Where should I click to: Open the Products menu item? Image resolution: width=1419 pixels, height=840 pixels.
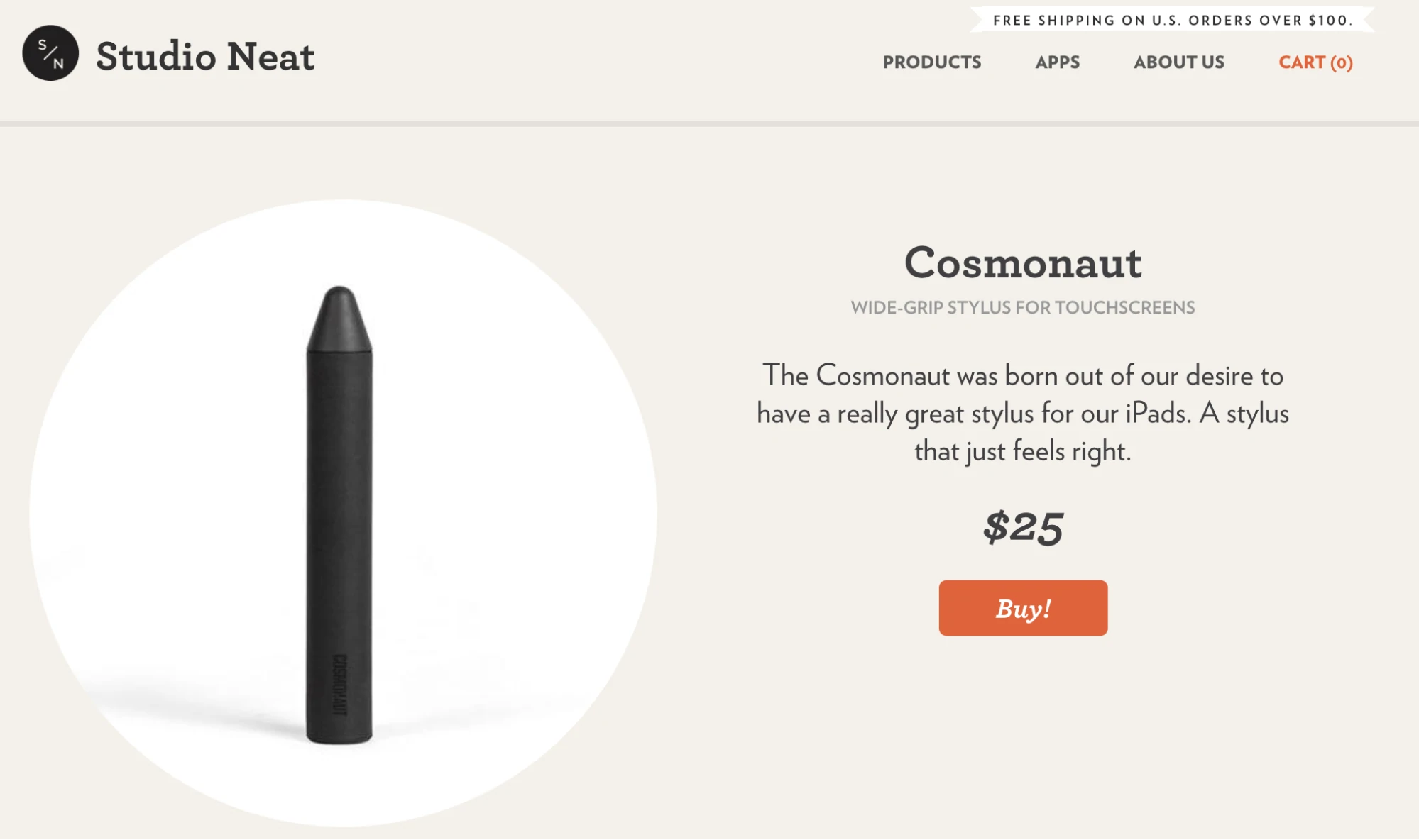click(932, 62)
